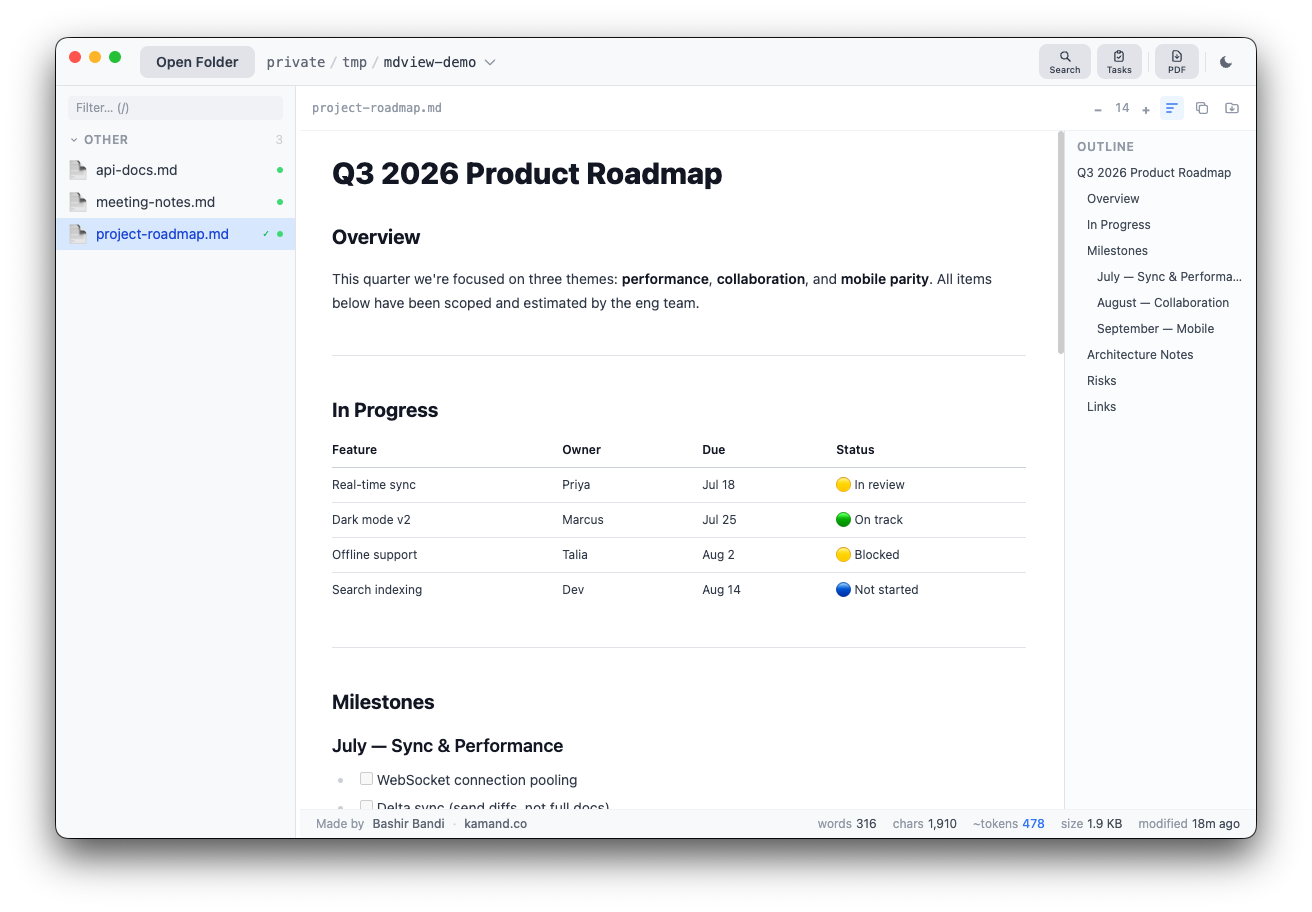Click the font size value 14

click(x=1122, y=108)
